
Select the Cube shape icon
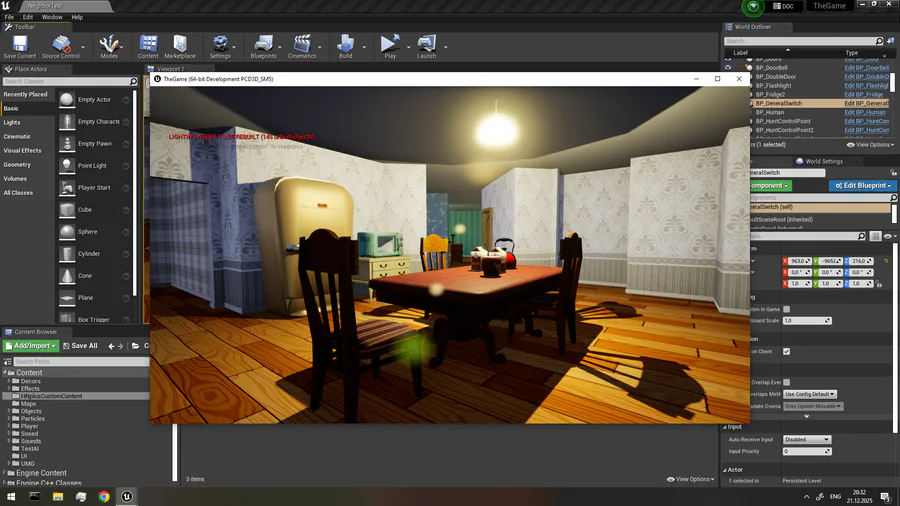click(67, 210)
